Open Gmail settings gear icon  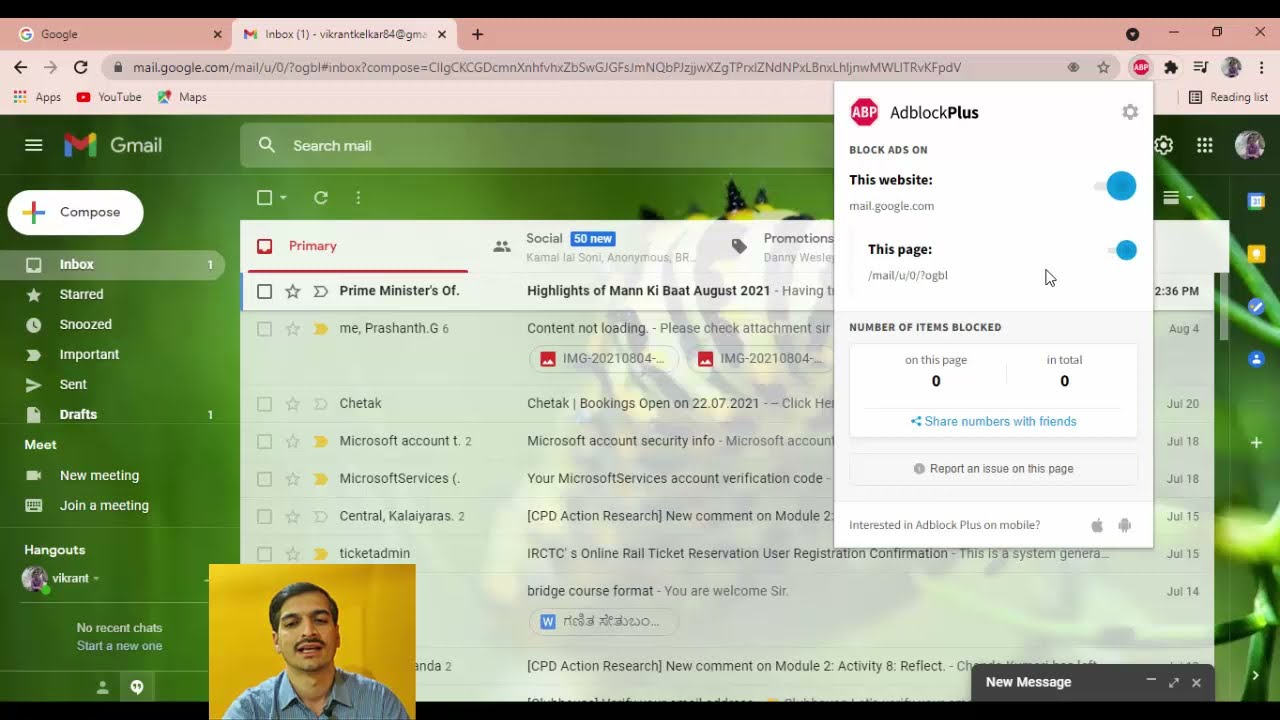pos(1163,145)
